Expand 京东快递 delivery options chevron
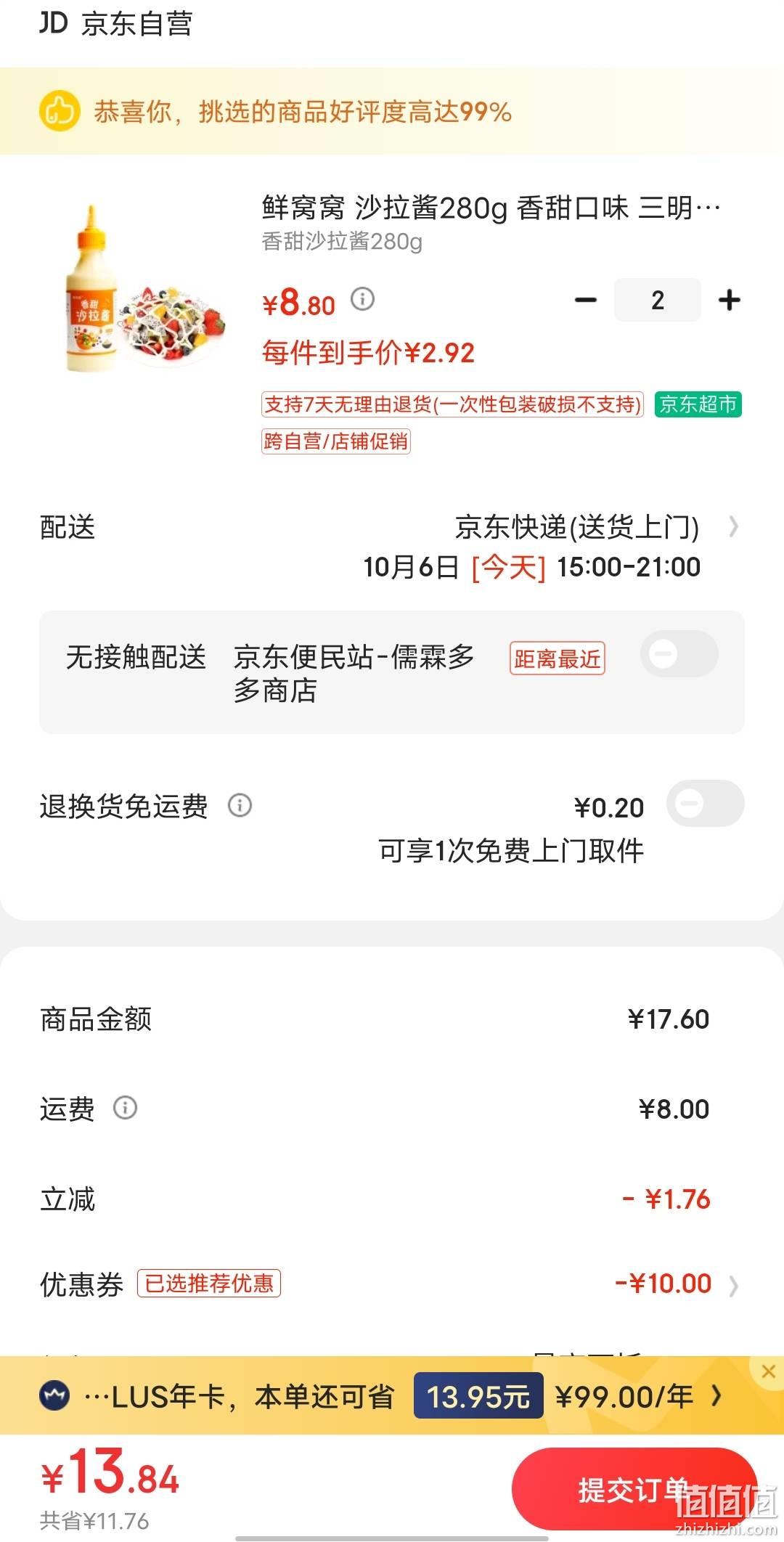Screen dimensions: 784x1542 (733, 526)
